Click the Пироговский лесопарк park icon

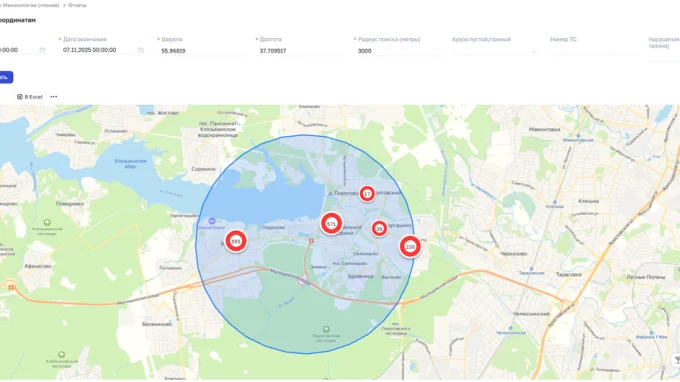coord(326,330)
